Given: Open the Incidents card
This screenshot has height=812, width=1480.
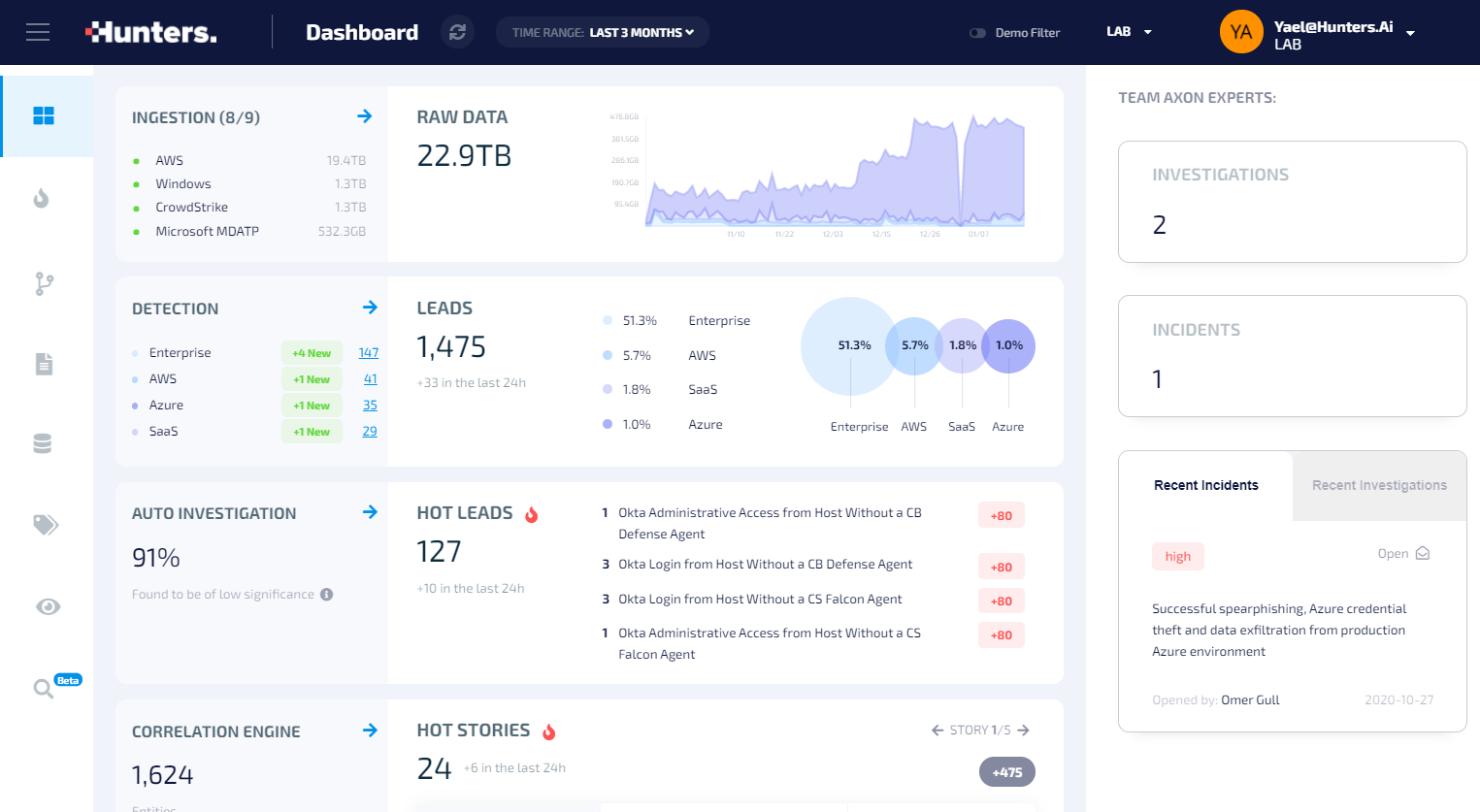Looking at the screenshot, I should tap(1292, 356).
